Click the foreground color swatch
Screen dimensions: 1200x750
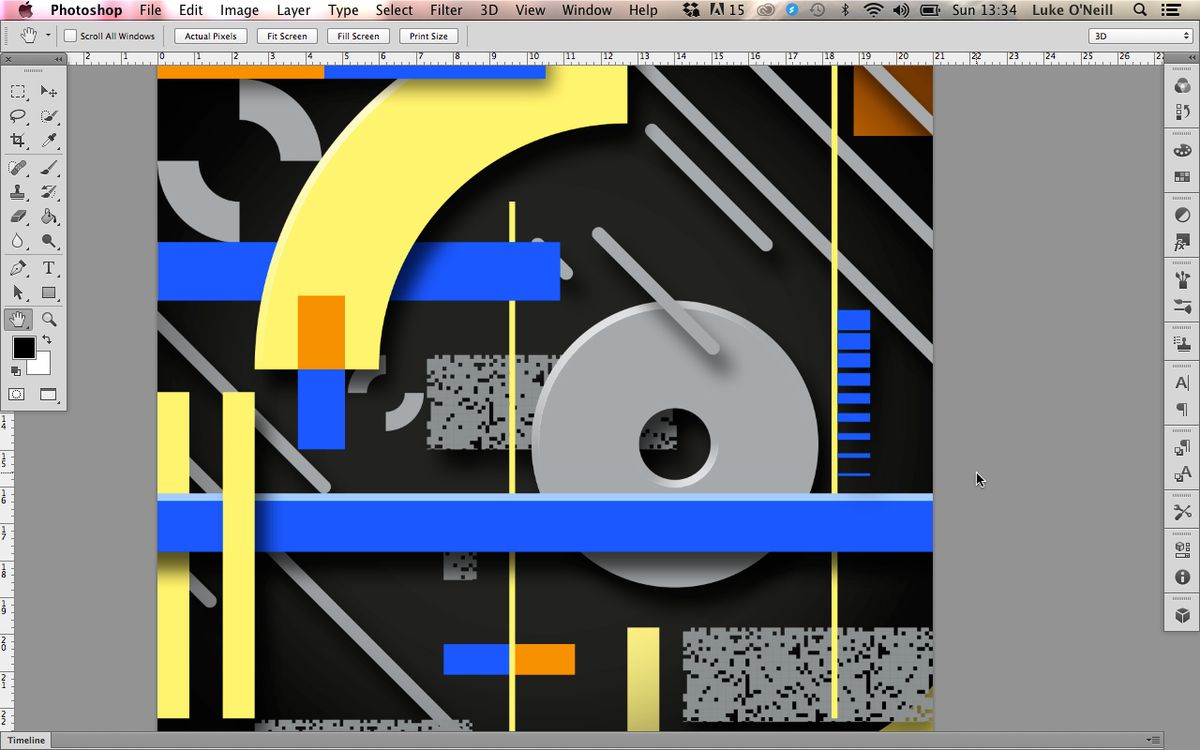(x=23, y=349)
